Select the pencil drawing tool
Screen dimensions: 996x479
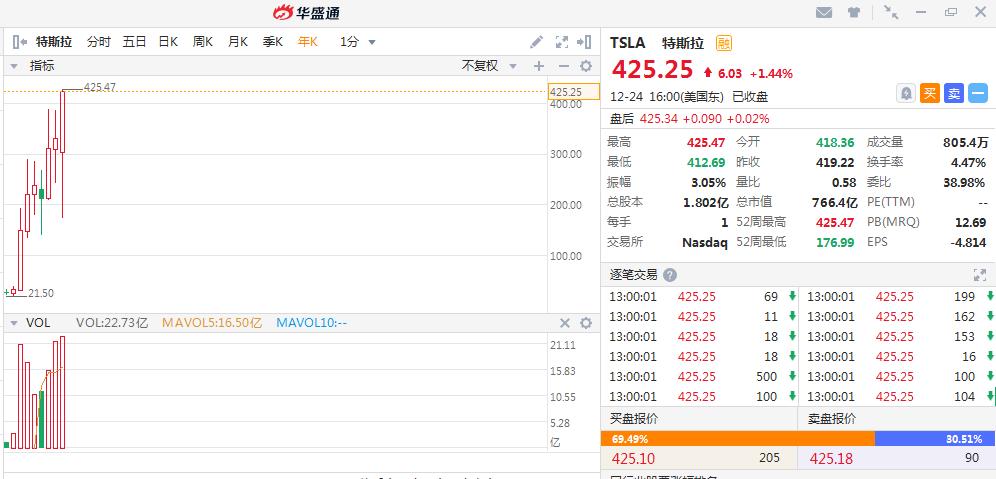pyautogui.click(x=537, y=42)
